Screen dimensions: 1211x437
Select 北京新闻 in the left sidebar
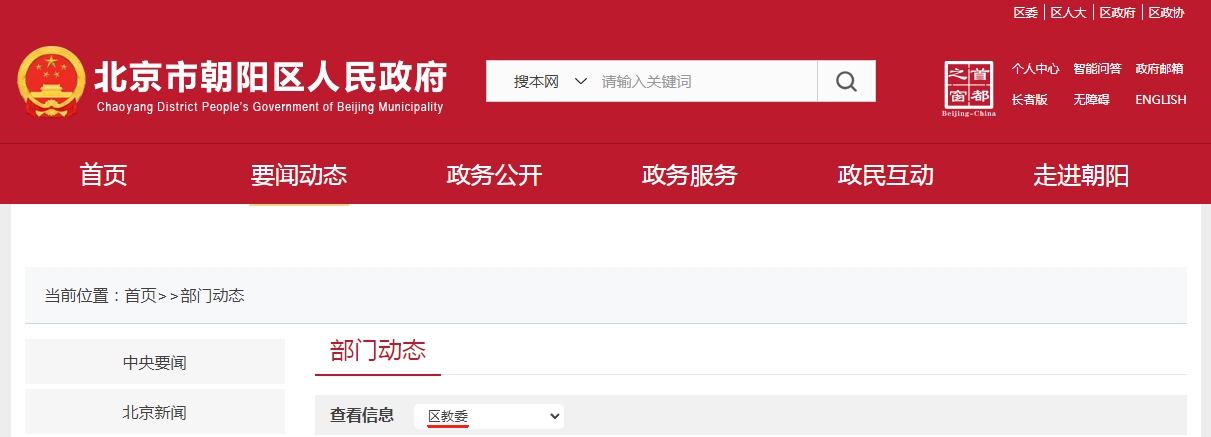click(154, 412)
